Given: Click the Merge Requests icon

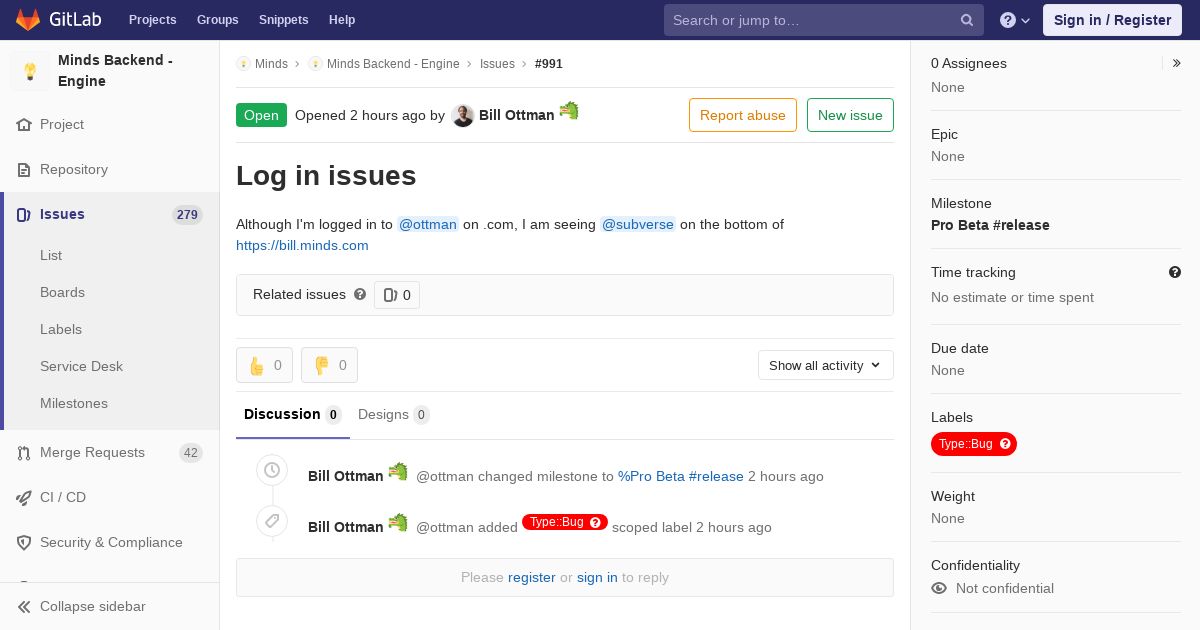Looking at the screenshot, I should [x=24, y=453].
